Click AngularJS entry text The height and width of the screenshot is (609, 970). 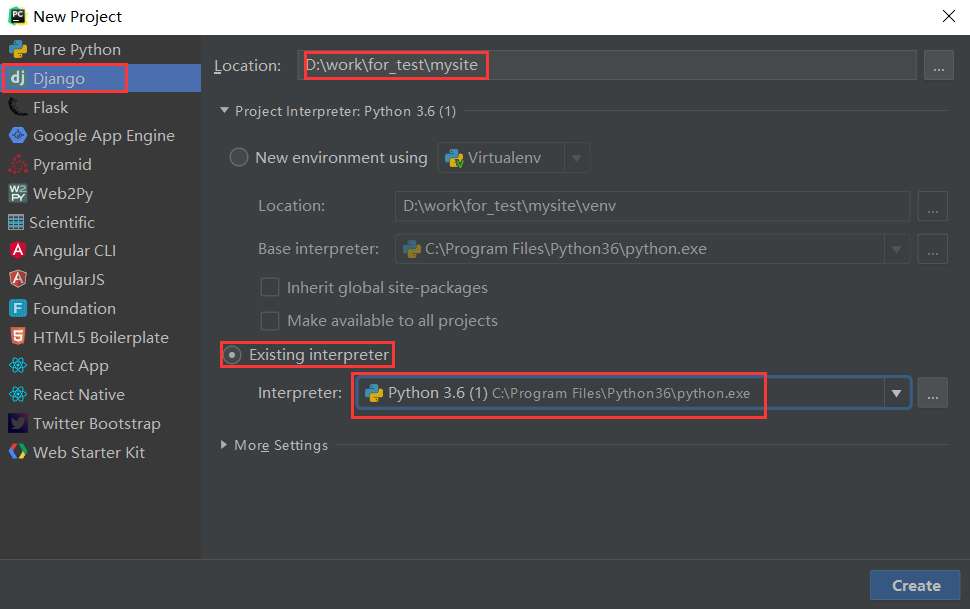(69, 280)
